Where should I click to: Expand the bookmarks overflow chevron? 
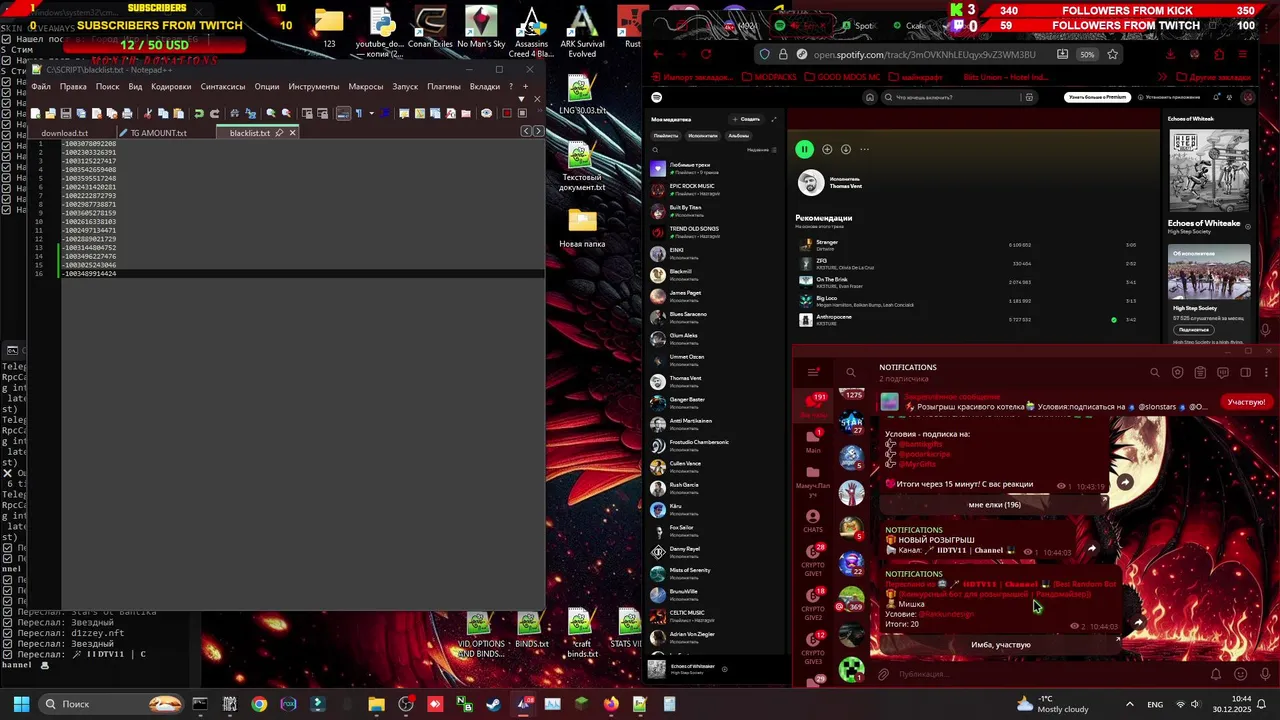click(1163, 77)
